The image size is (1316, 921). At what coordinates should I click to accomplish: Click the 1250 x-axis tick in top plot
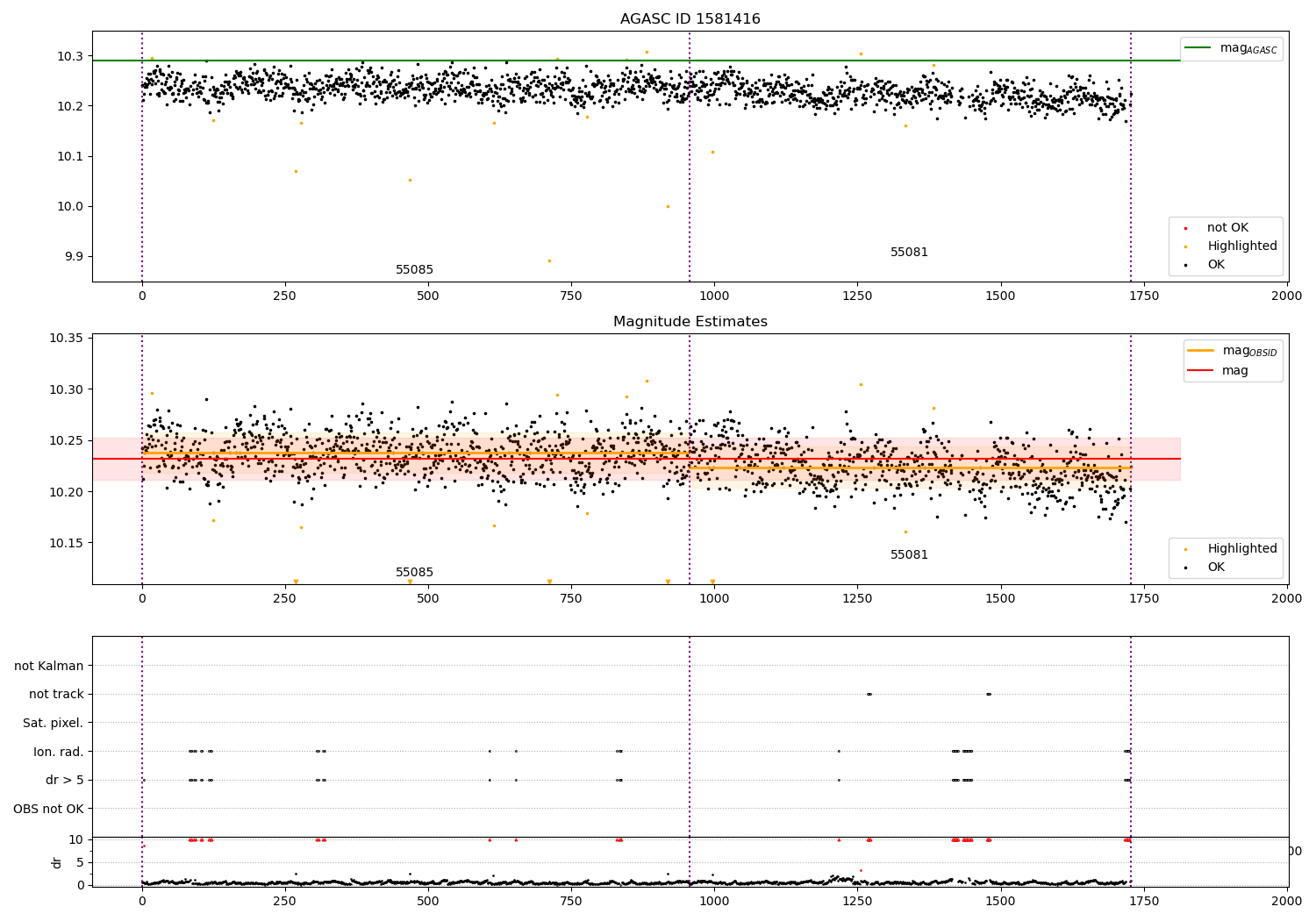click(x=857, y=296)
